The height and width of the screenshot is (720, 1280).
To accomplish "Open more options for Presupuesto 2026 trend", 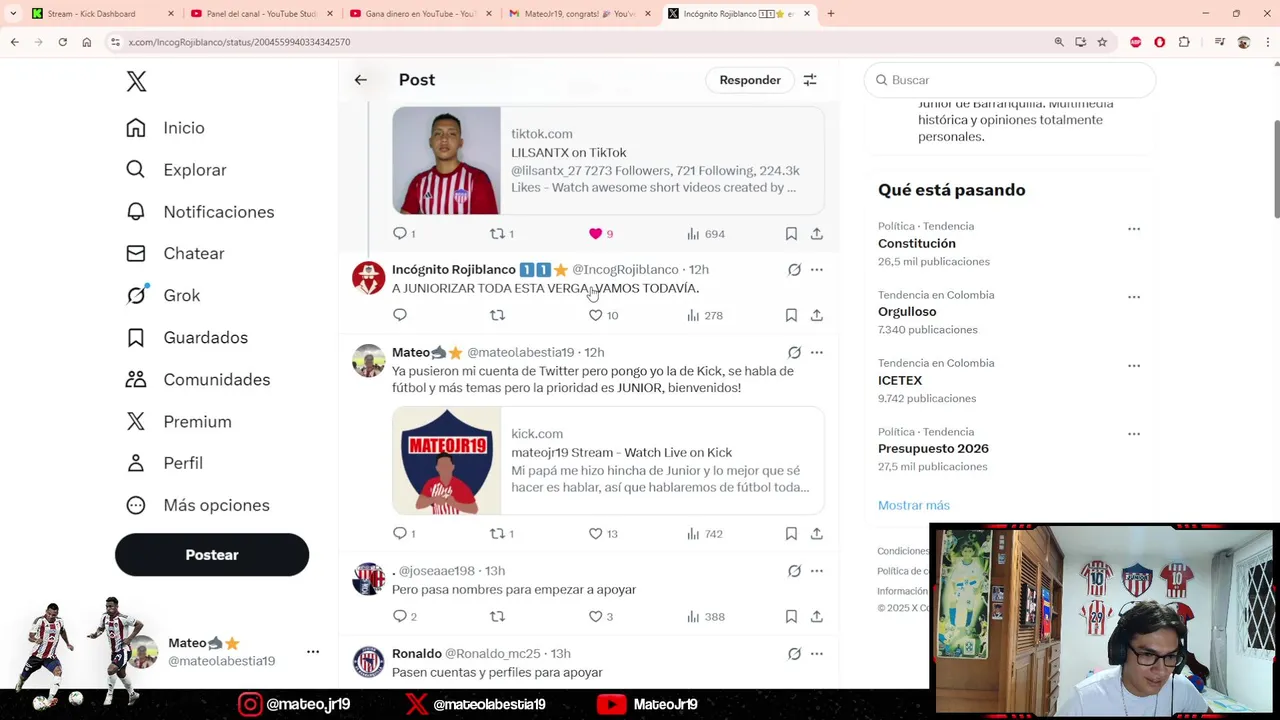I will click(x=1134, y=434).
